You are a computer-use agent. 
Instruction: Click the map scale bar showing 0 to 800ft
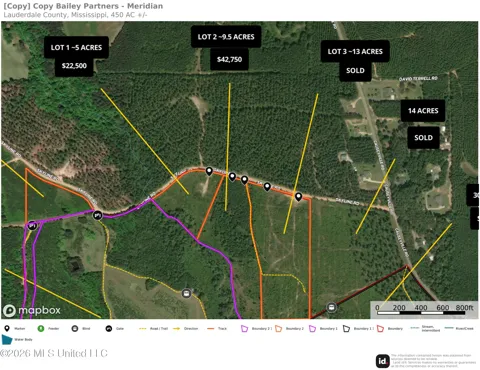(x=424, y=310)
